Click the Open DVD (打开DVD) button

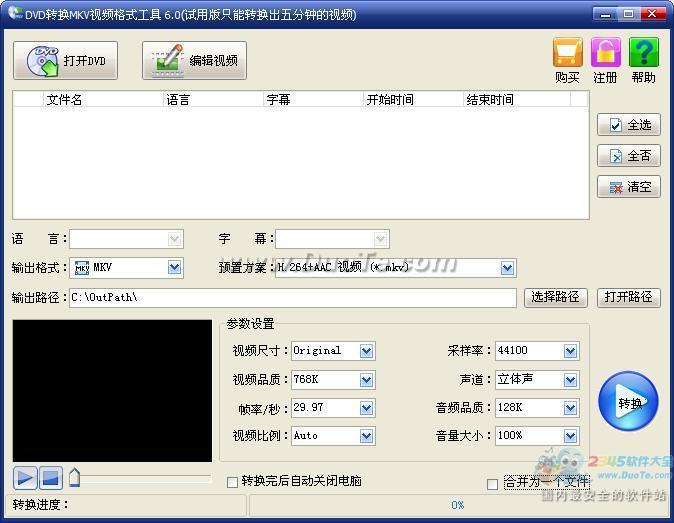point(64,61)
